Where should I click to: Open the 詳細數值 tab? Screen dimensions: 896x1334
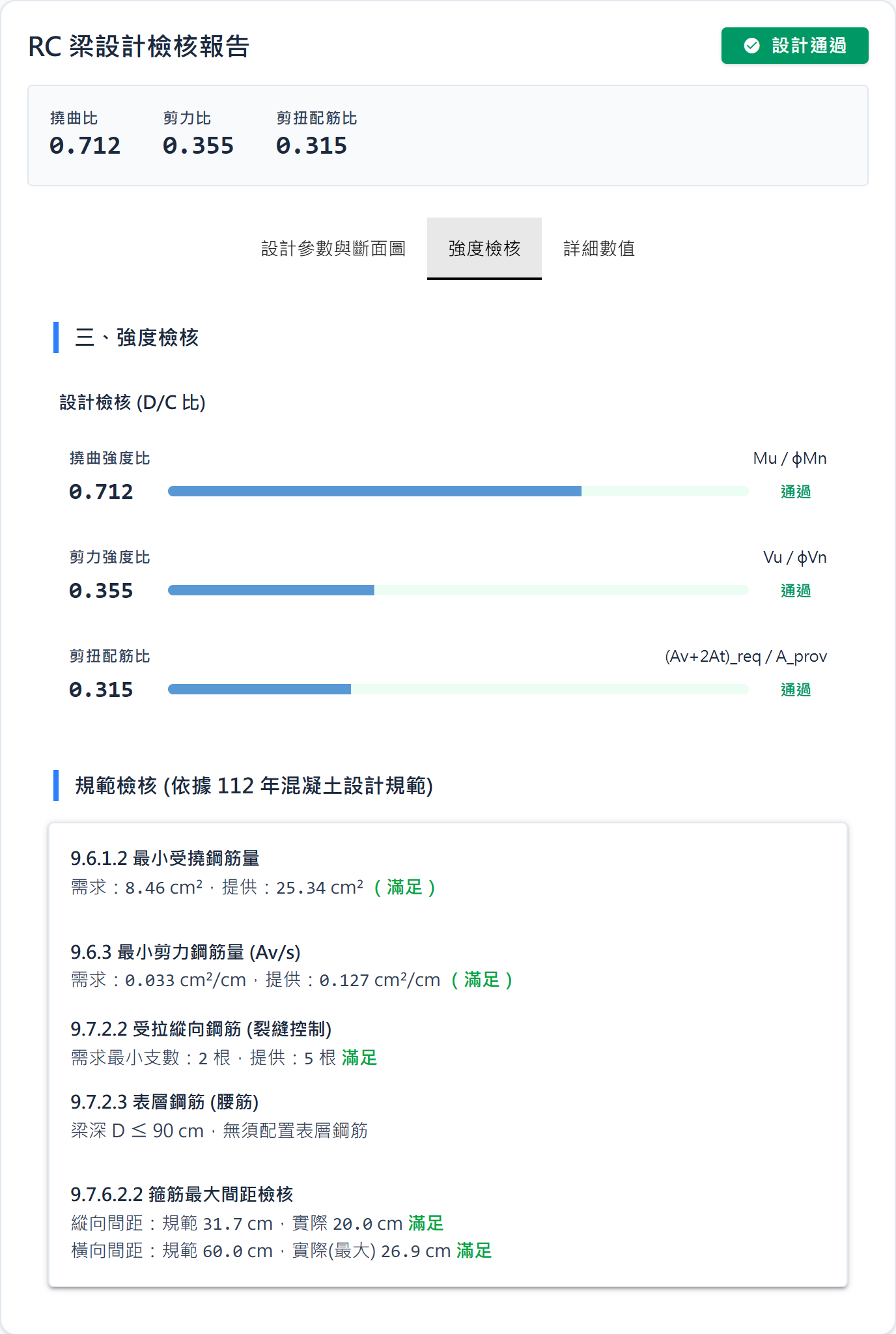point(600,249)
